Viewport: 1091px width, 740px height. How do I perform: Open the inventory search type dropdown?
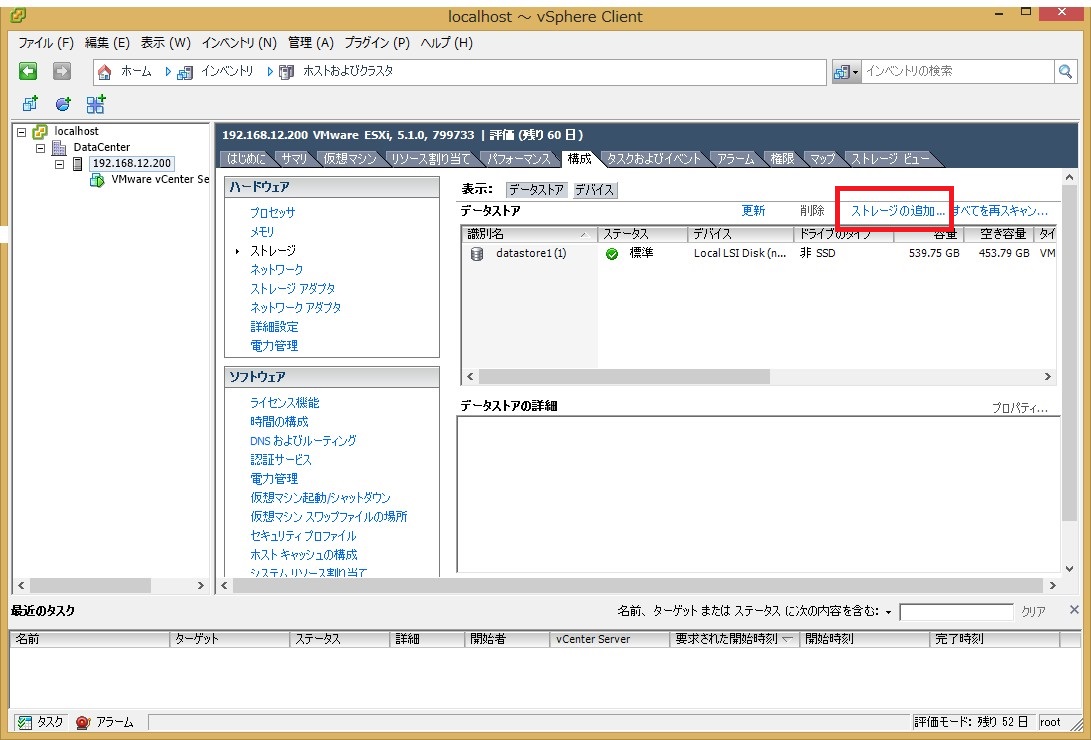coord(847,72)
